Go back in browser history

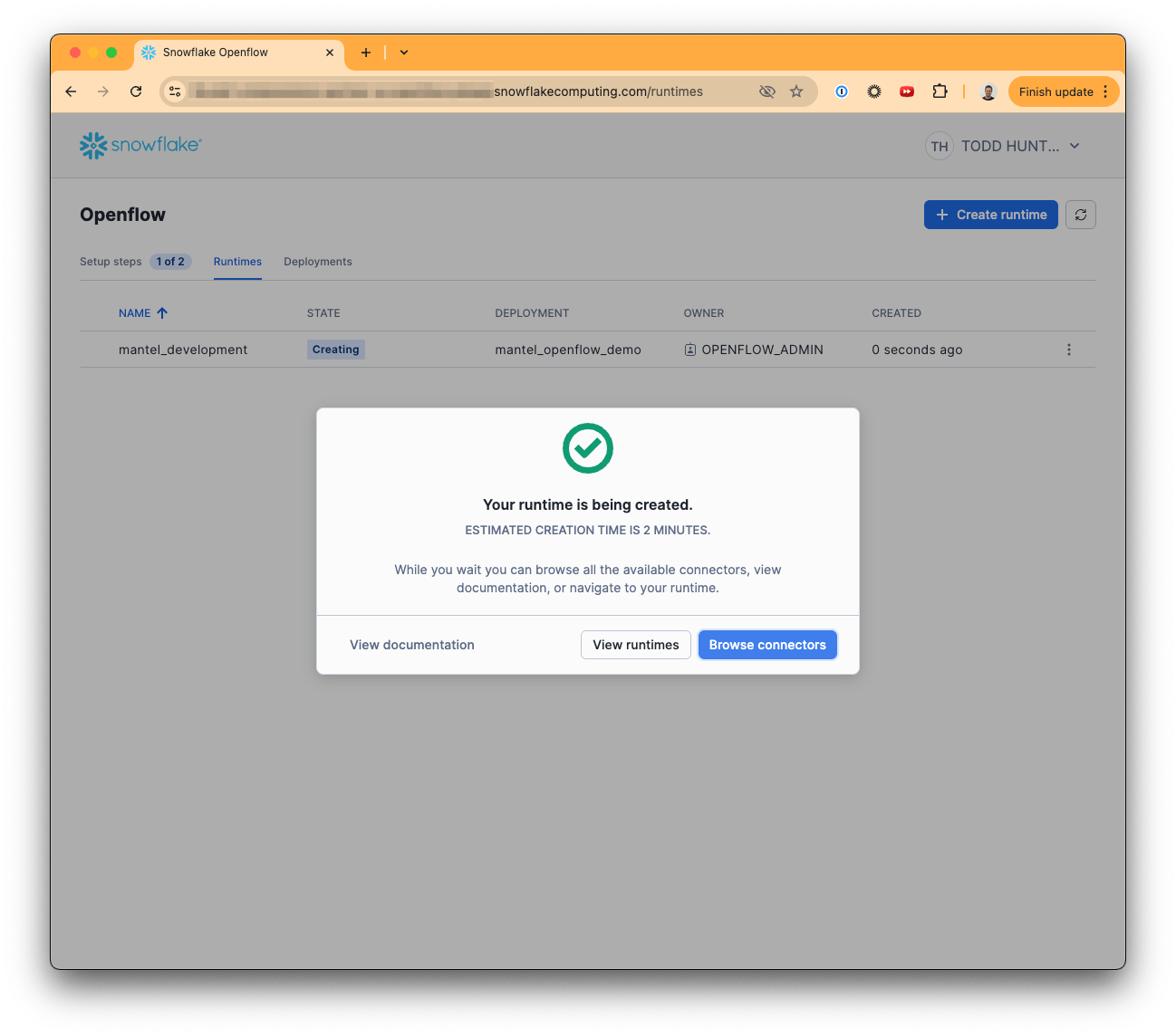(x=71, y=91)
